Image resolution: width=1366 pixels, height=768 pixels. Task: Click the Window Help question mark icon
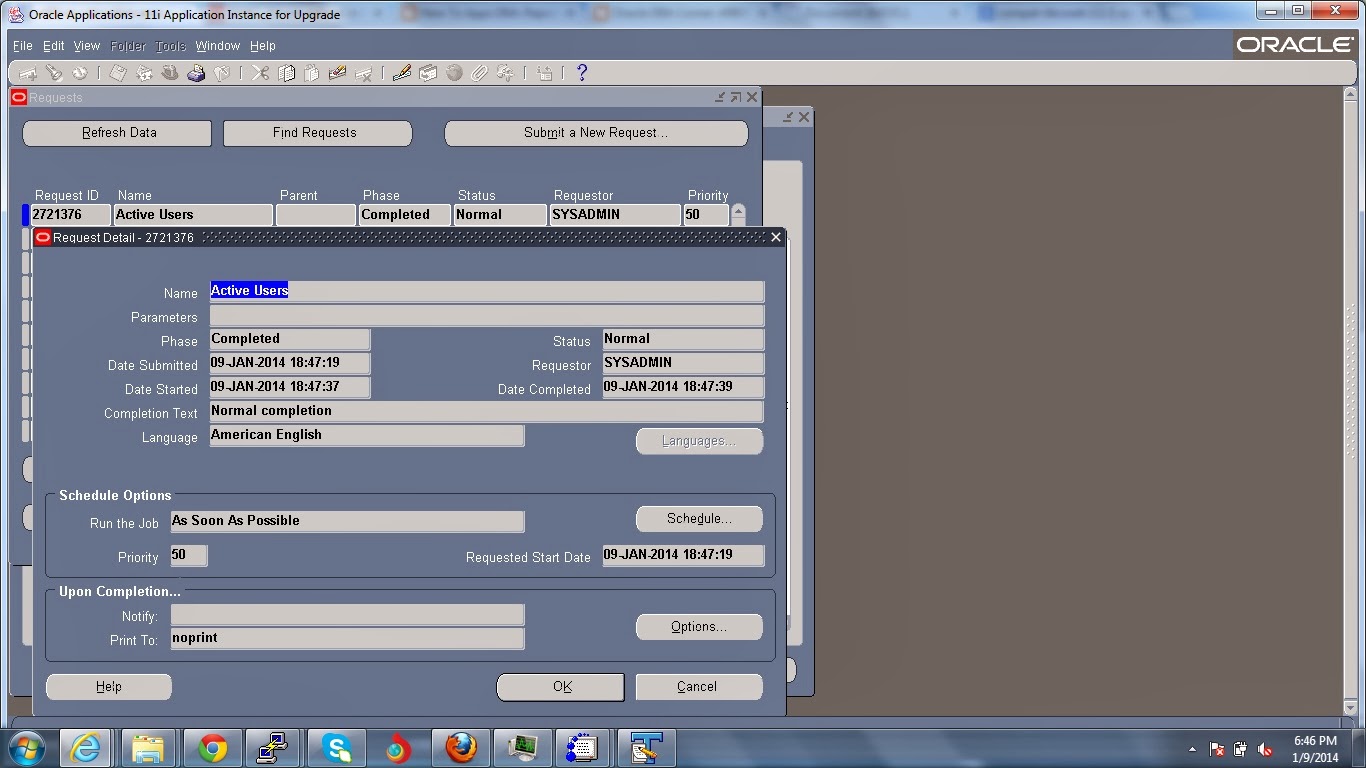582,72
